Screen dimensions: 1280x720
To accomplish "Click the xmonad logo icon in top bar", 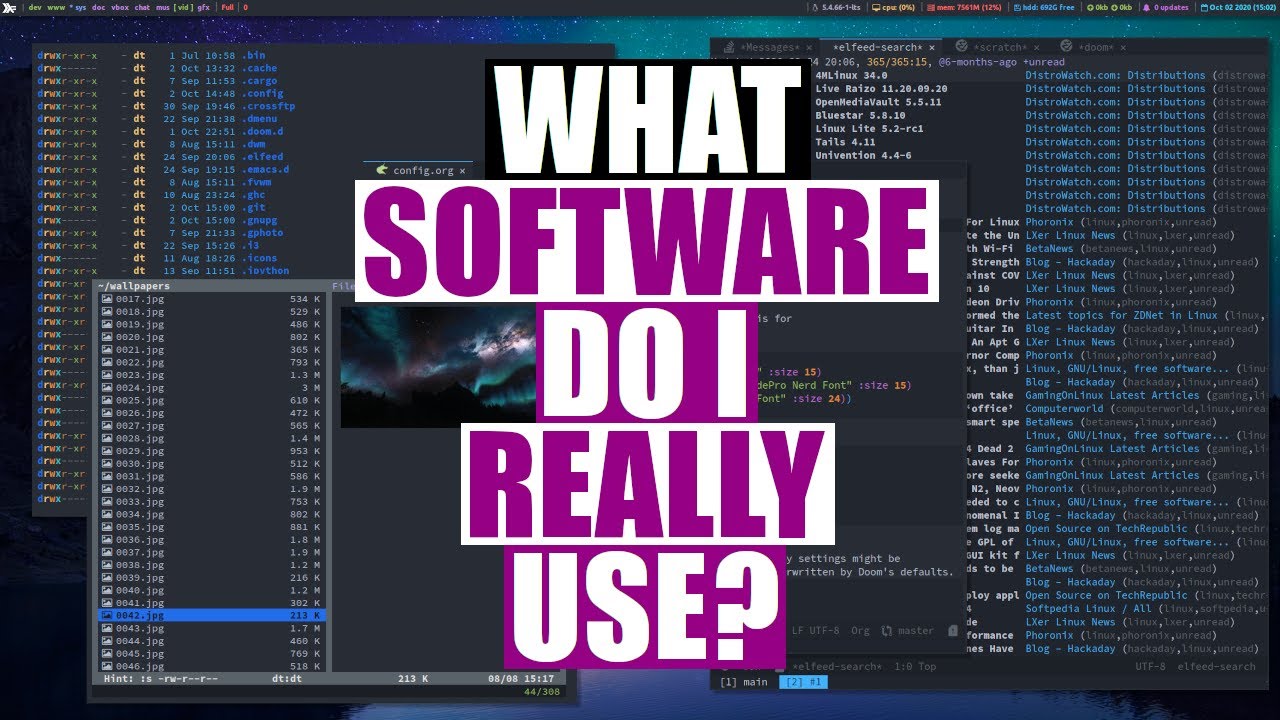I will pyautogui.click(x=10, y=7).
